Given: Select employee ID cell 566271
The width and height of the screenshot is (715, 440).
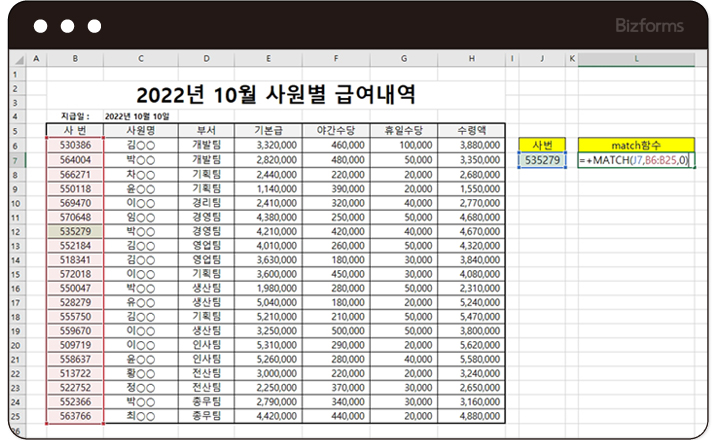Looking at the screenshot, I should pos(75,175).
